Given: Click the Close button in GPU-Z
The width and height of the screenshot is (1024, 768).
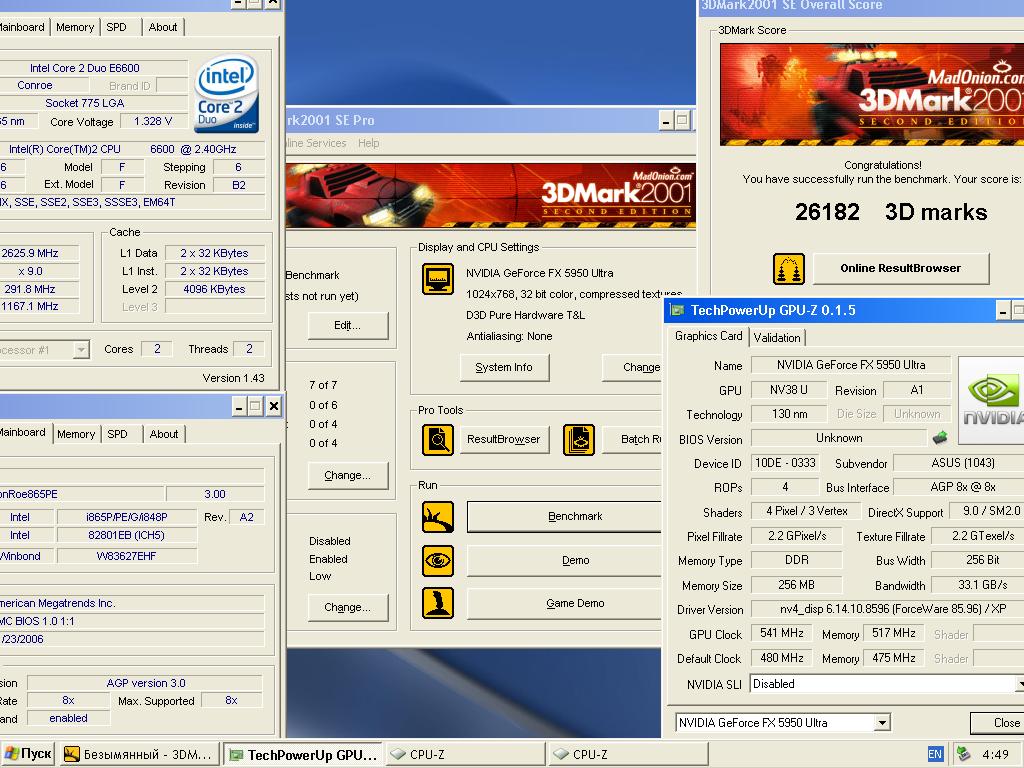Looking at the screenshot, I should pyautogui.click(x=997, y=723).
